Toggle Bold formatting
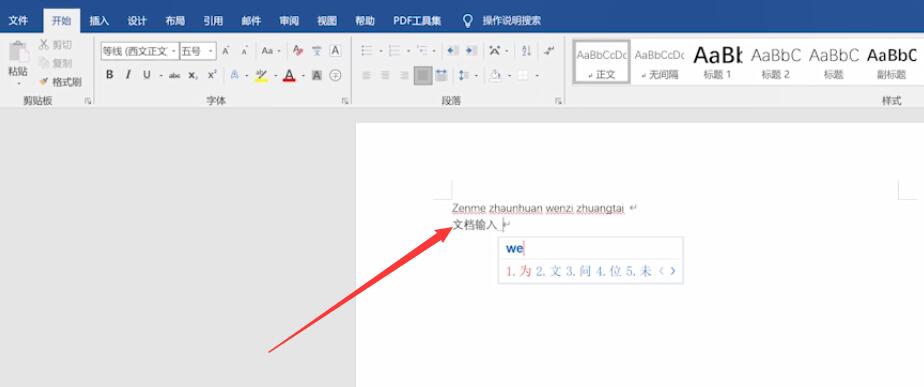 click(x=109, y=75)
